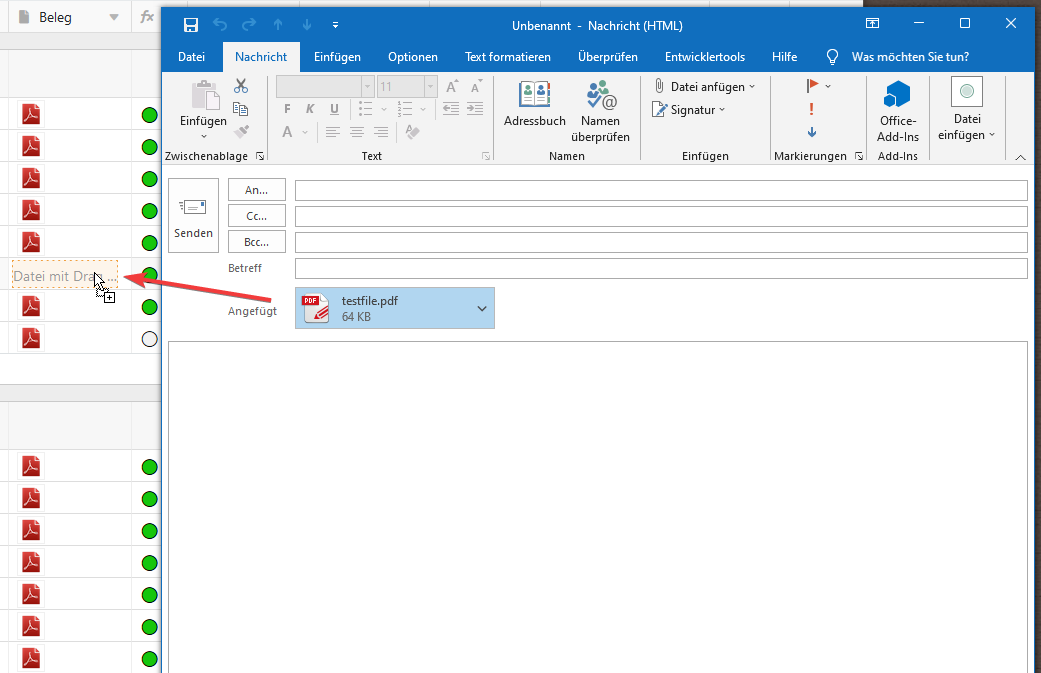
Task: Toggle bold (F) formatting
Action: tap(287, 109)
